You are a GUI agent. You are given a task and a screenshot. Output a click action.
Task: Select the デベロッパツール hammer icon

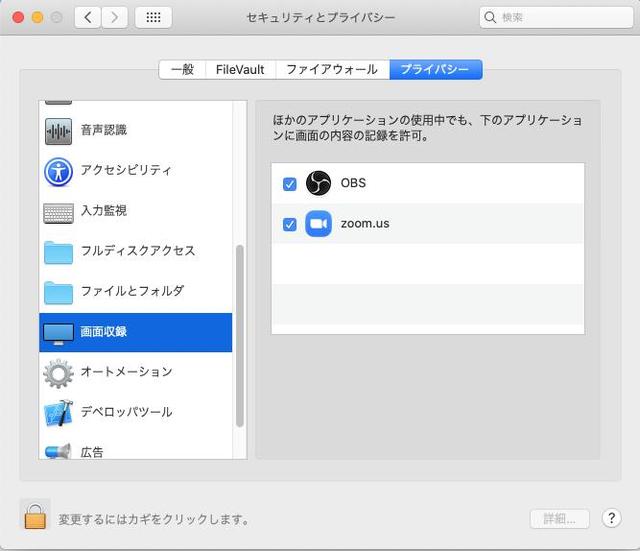coord(59,413)
